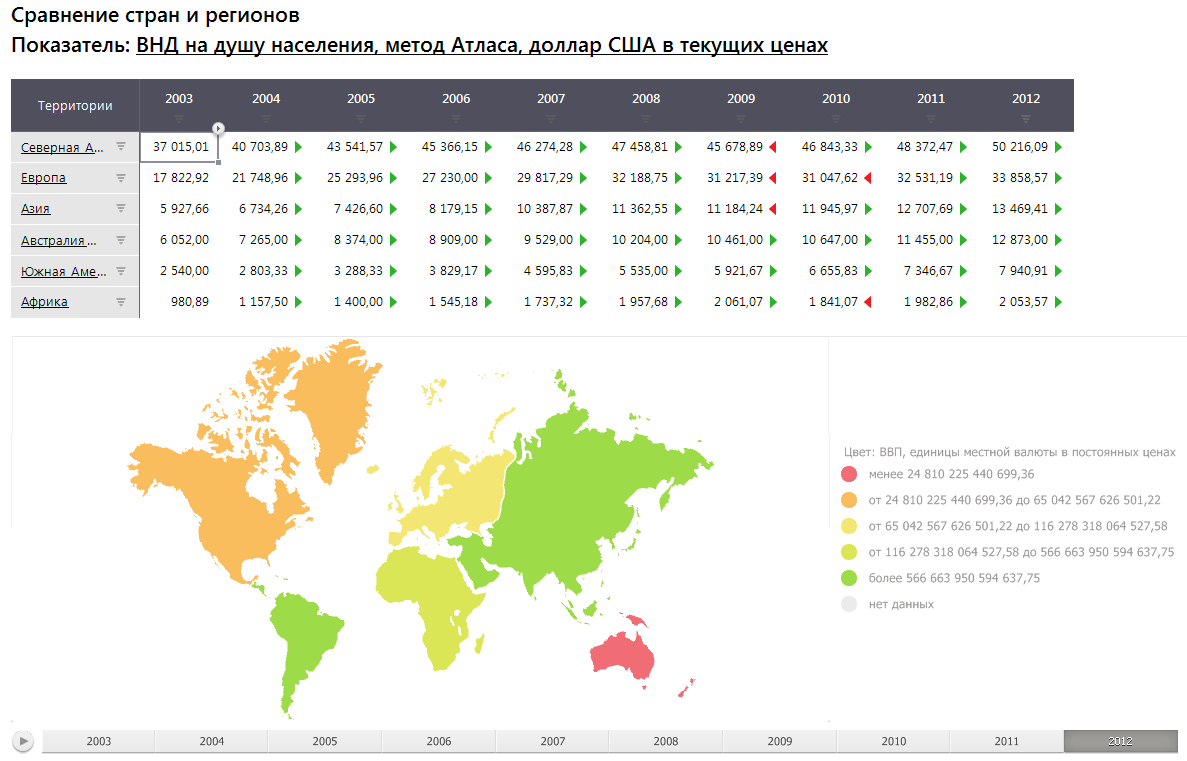1187x761 pixels.
Task: Select year 2005 on the timeline
Action: (325, 741)
